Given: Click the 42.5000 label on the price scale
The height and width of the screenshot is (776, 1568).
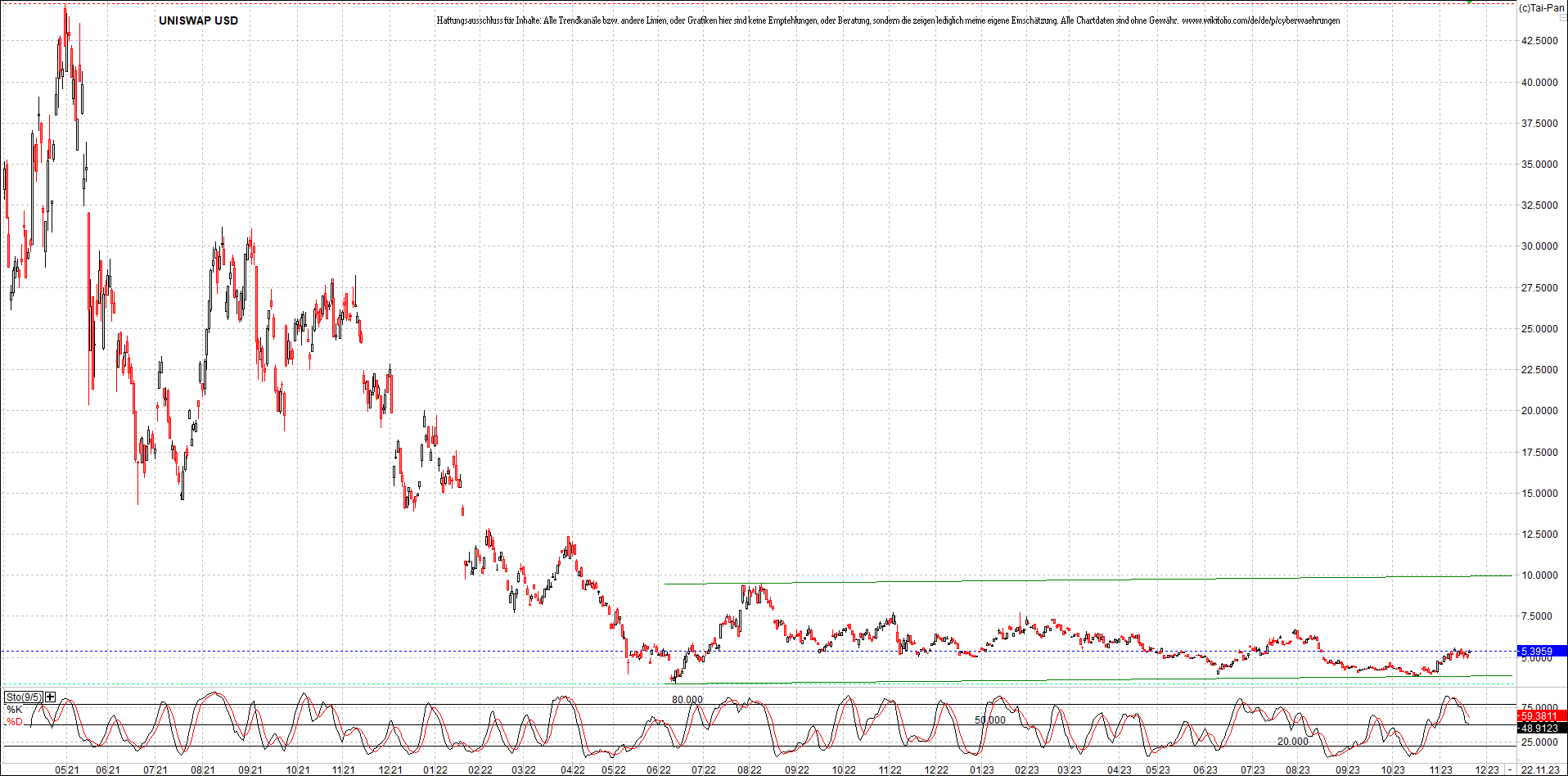Looking at the screenshot, I should tap(1539, 40).
